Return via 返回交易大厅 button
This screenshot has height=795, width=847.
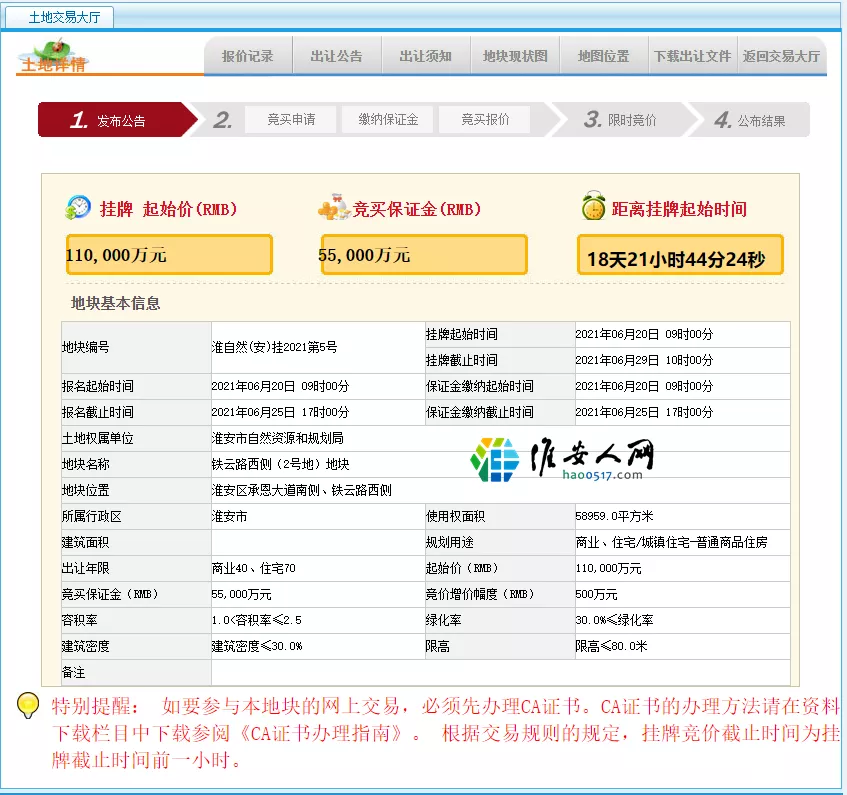point(782,56)
